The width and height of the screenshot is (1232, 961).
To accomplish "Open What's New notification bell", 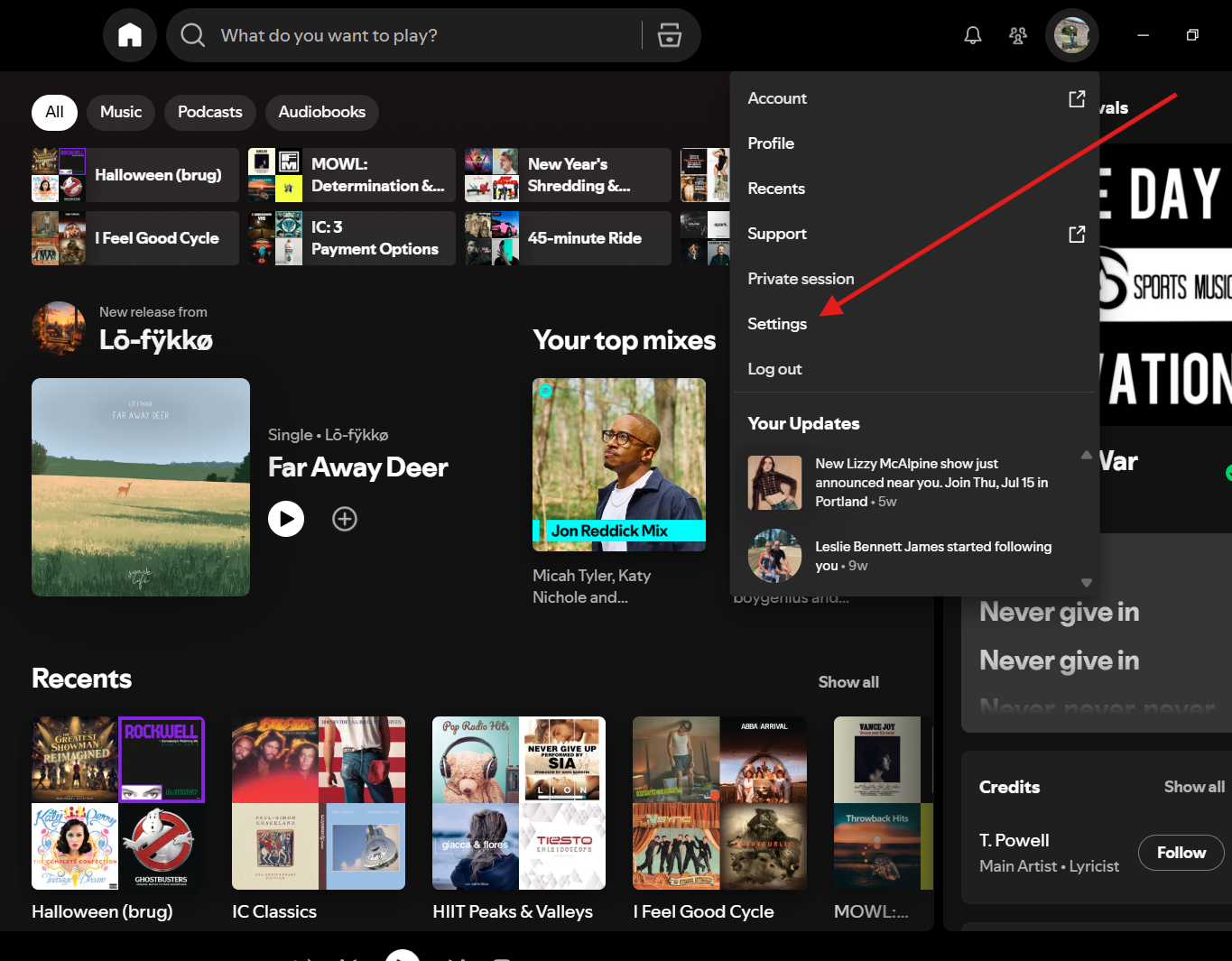I will point(973,35).
